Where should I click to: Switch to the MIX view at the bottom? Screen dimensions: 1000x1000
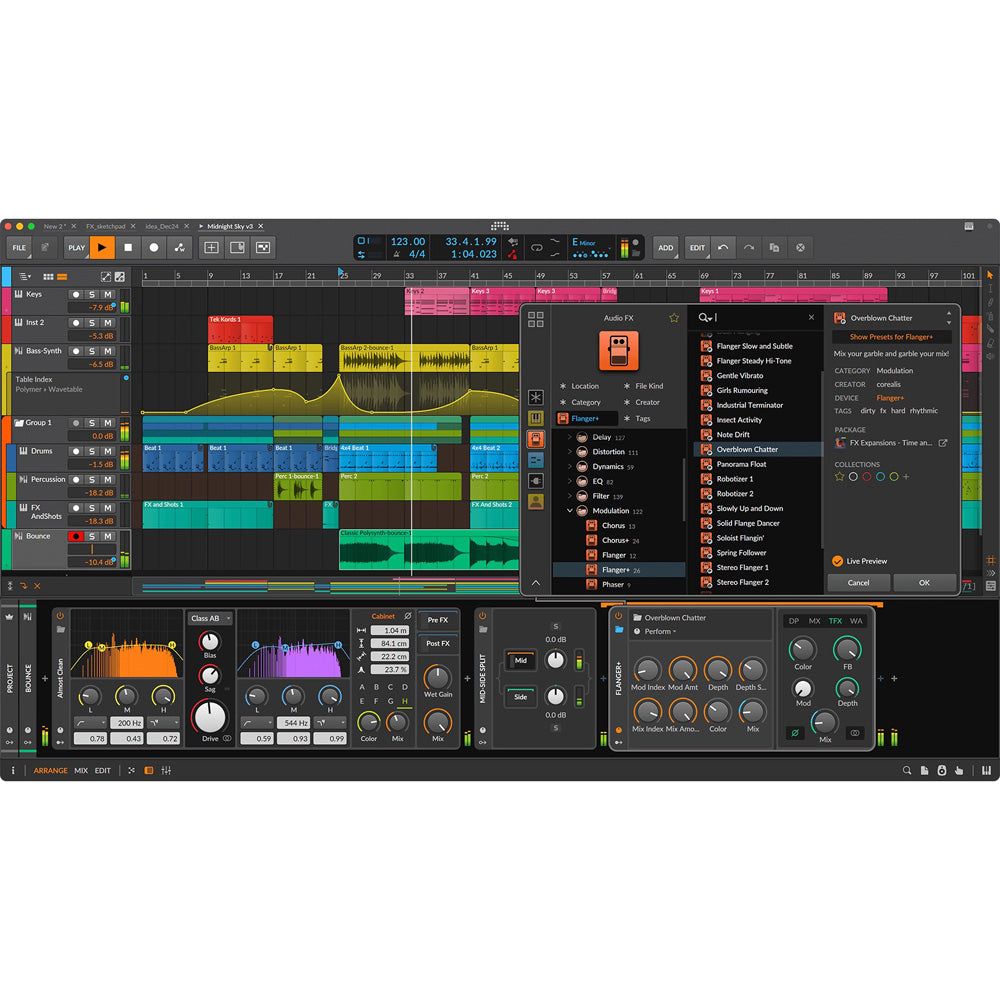pos(81,770)
